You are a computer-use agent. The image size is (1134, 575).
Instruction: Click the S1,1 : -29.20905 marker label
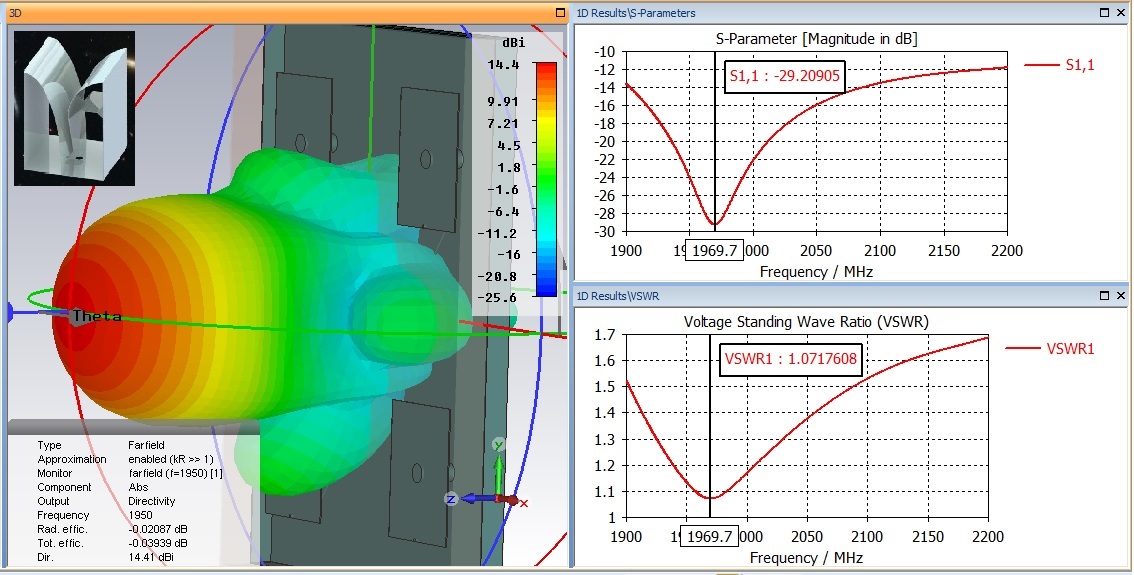pos(785,76)
